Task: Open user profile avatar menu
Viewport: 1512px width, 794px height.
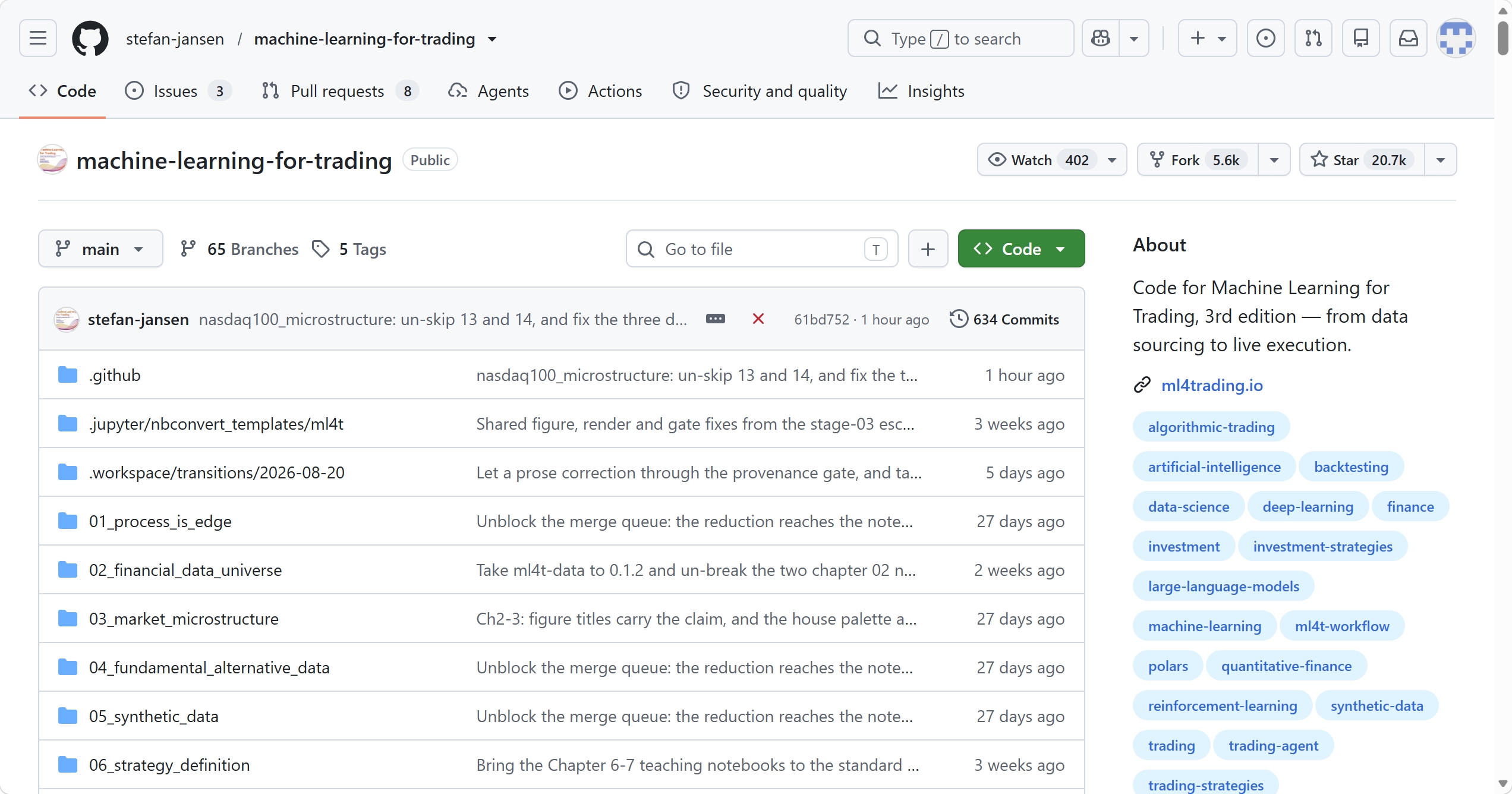Action: (1456, 38)
